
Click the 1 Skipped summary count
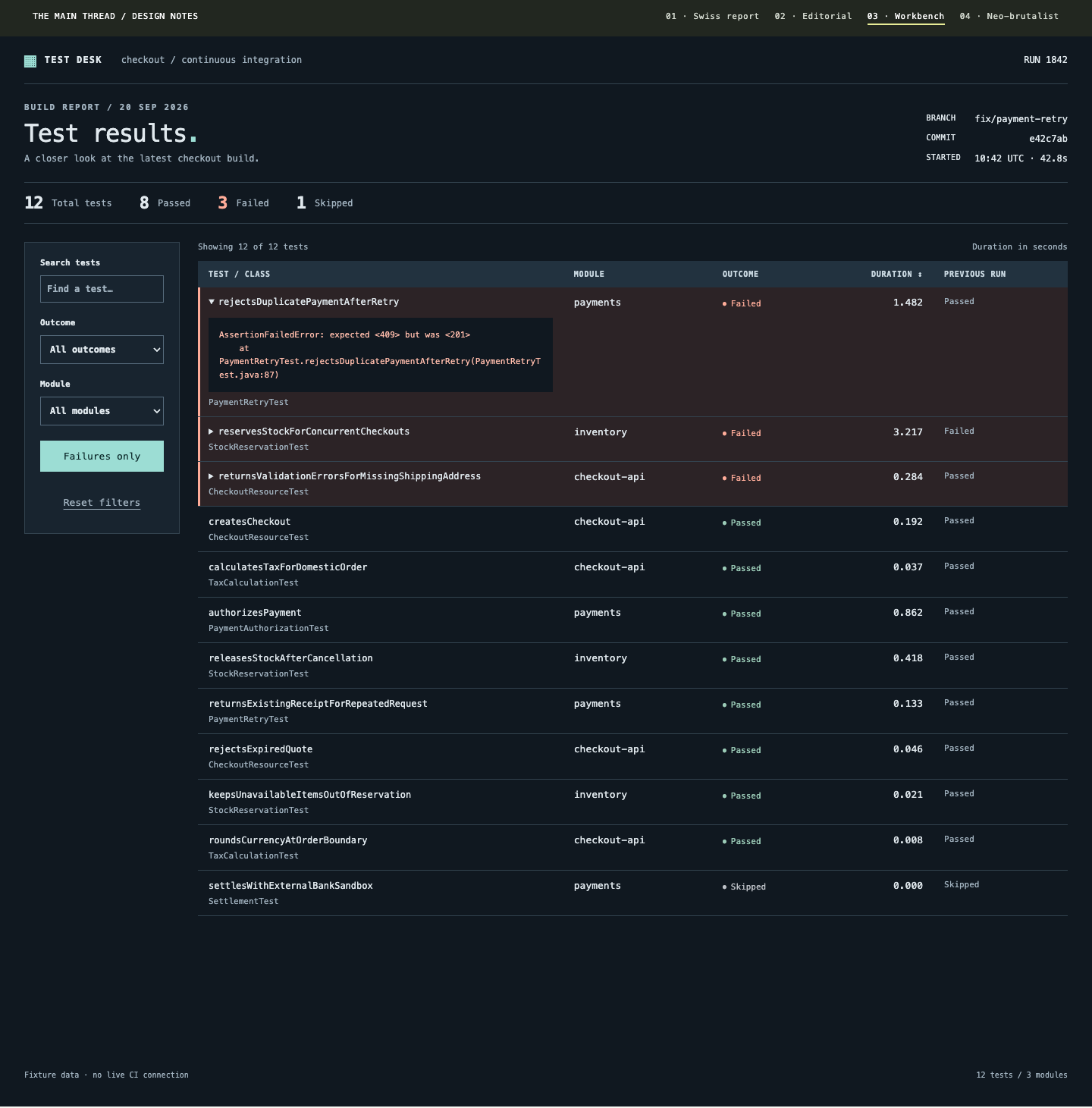[x=325, y=202]
